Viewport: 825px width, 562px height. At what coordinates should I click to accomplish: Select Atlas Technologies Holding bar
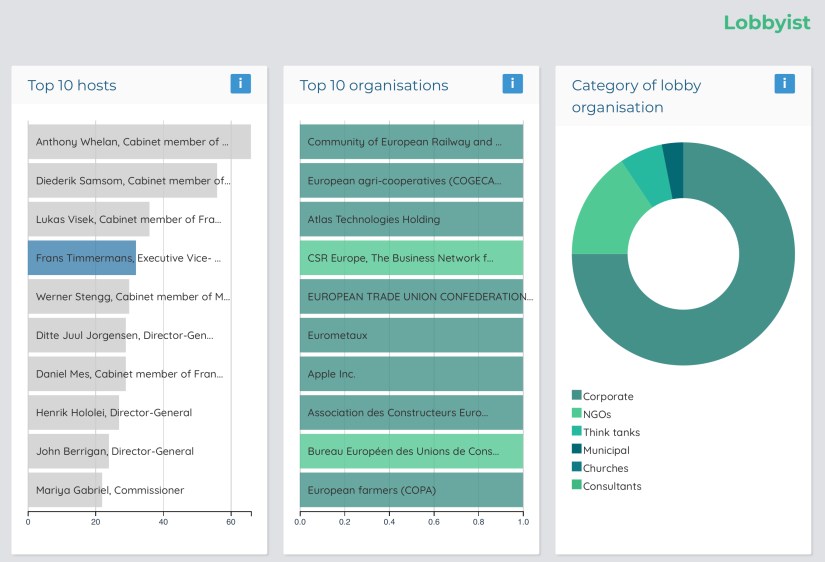pyautogui.click(x=411, y=219)
